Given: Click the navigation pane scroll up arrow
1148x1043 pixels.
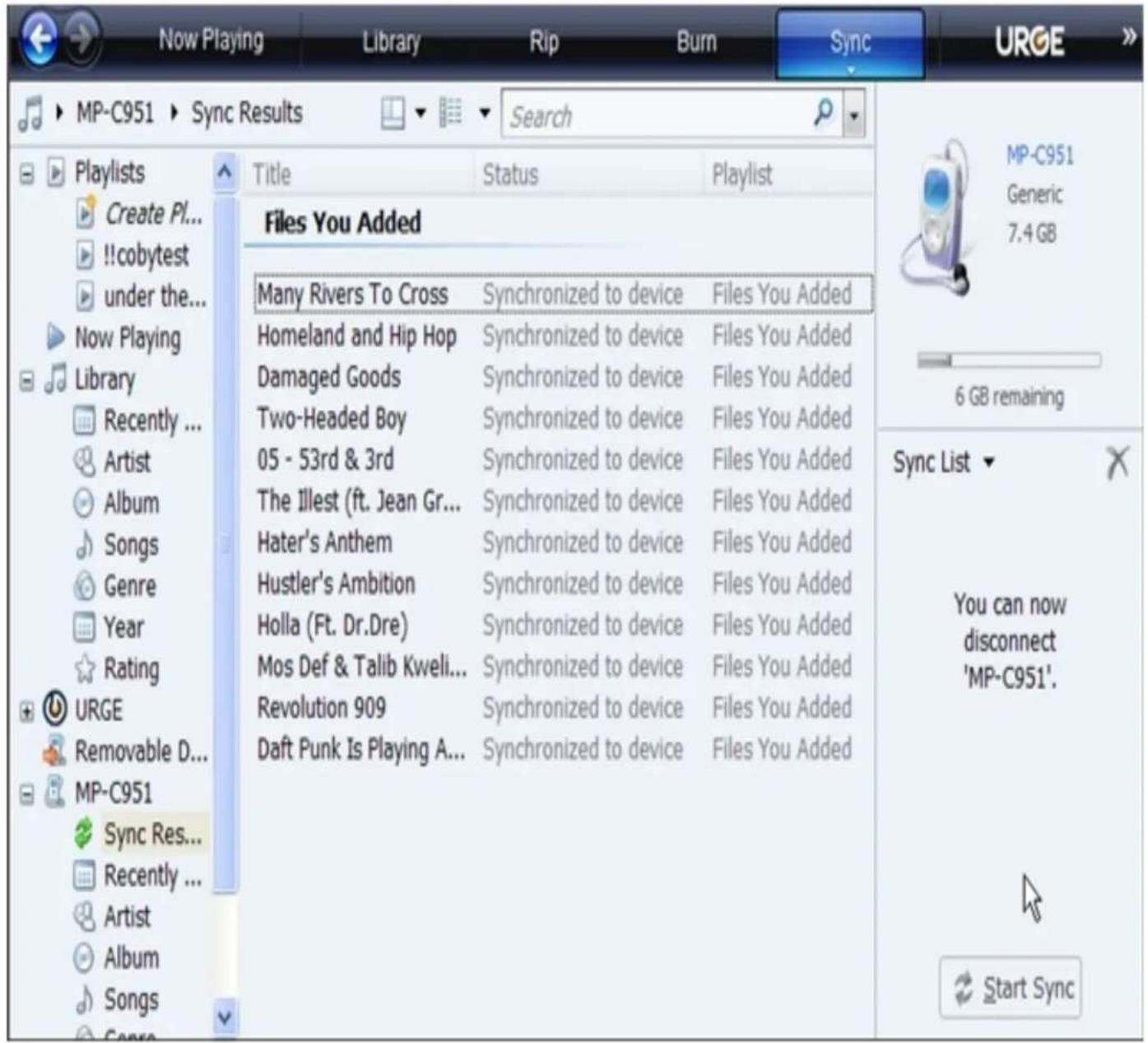Looking at the screenshot, I should (225, 174).
